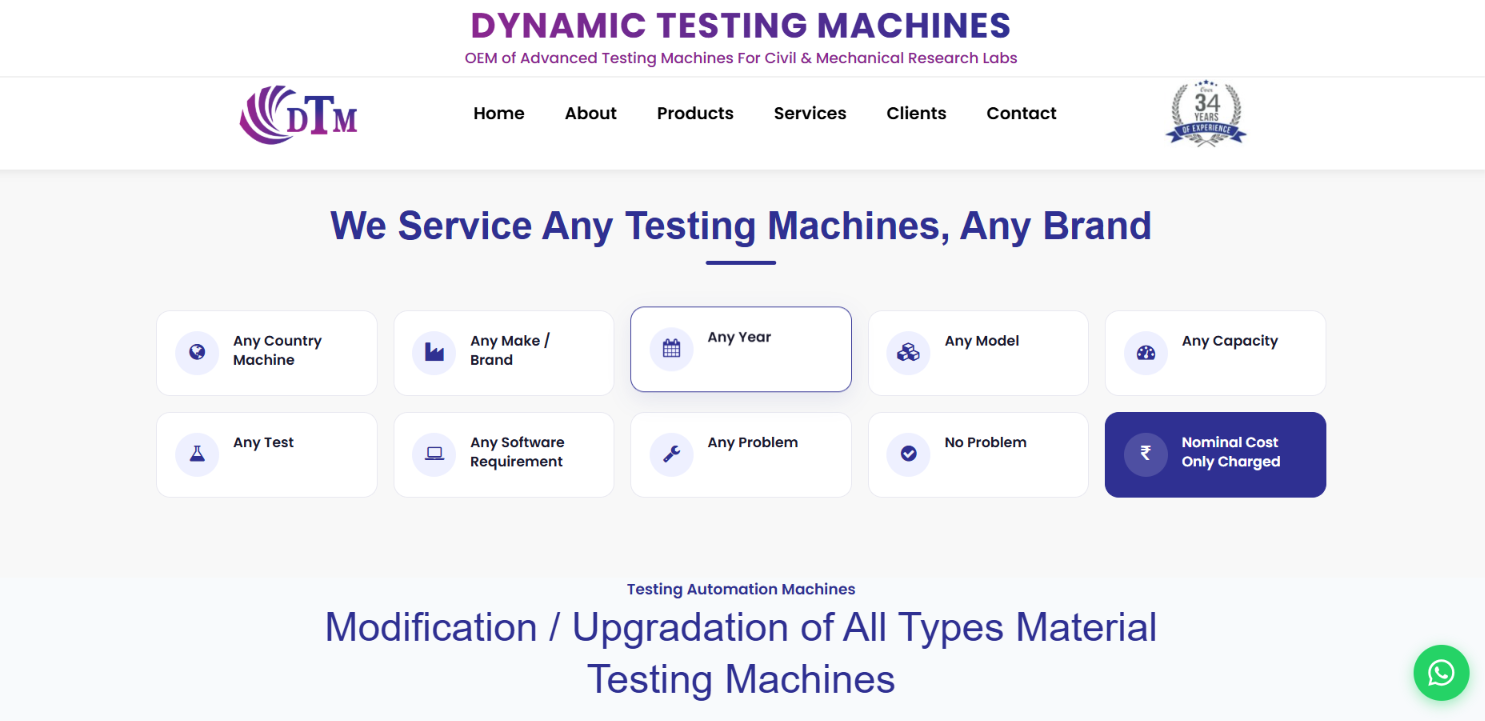Select the 'Any Model' label
Screen dimensions: 1485x721
point(982,341)
